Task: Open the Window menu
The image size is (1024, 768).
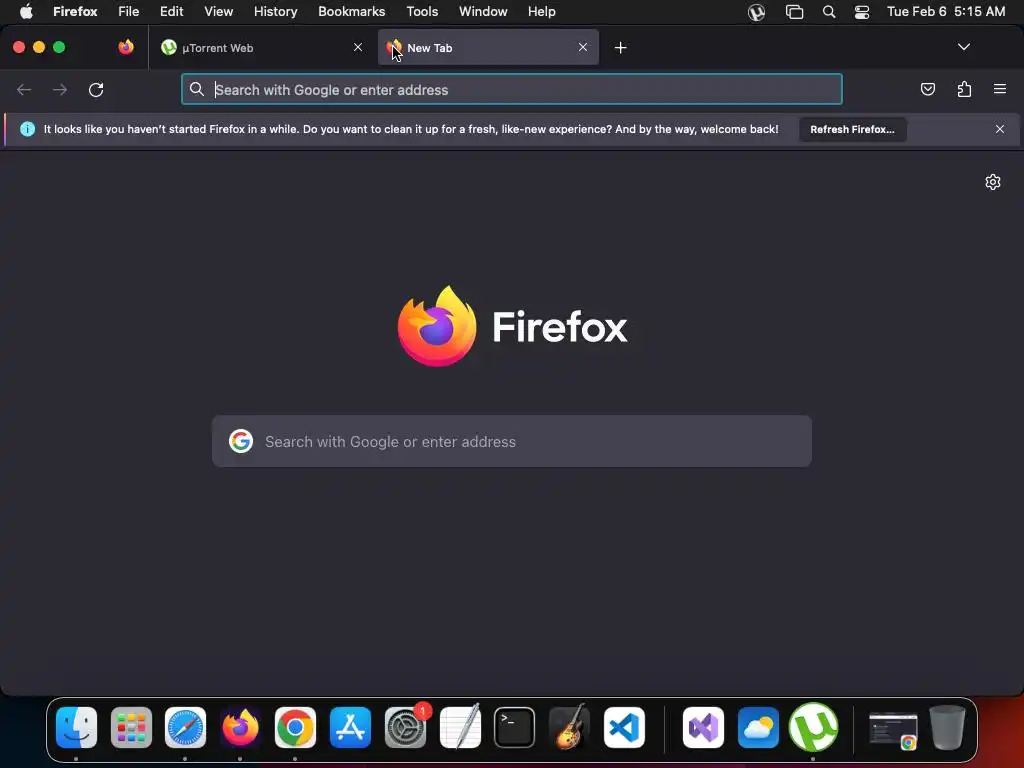Action: pos(483,12)
